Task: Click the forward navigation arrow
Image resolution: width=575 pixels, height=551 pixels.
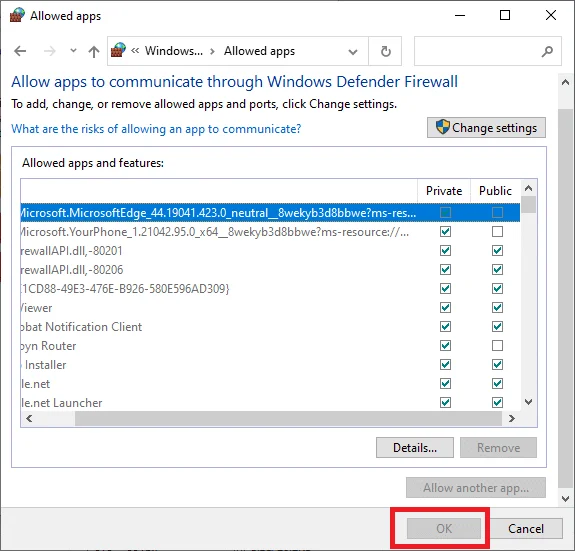Action: pos(50,51)
